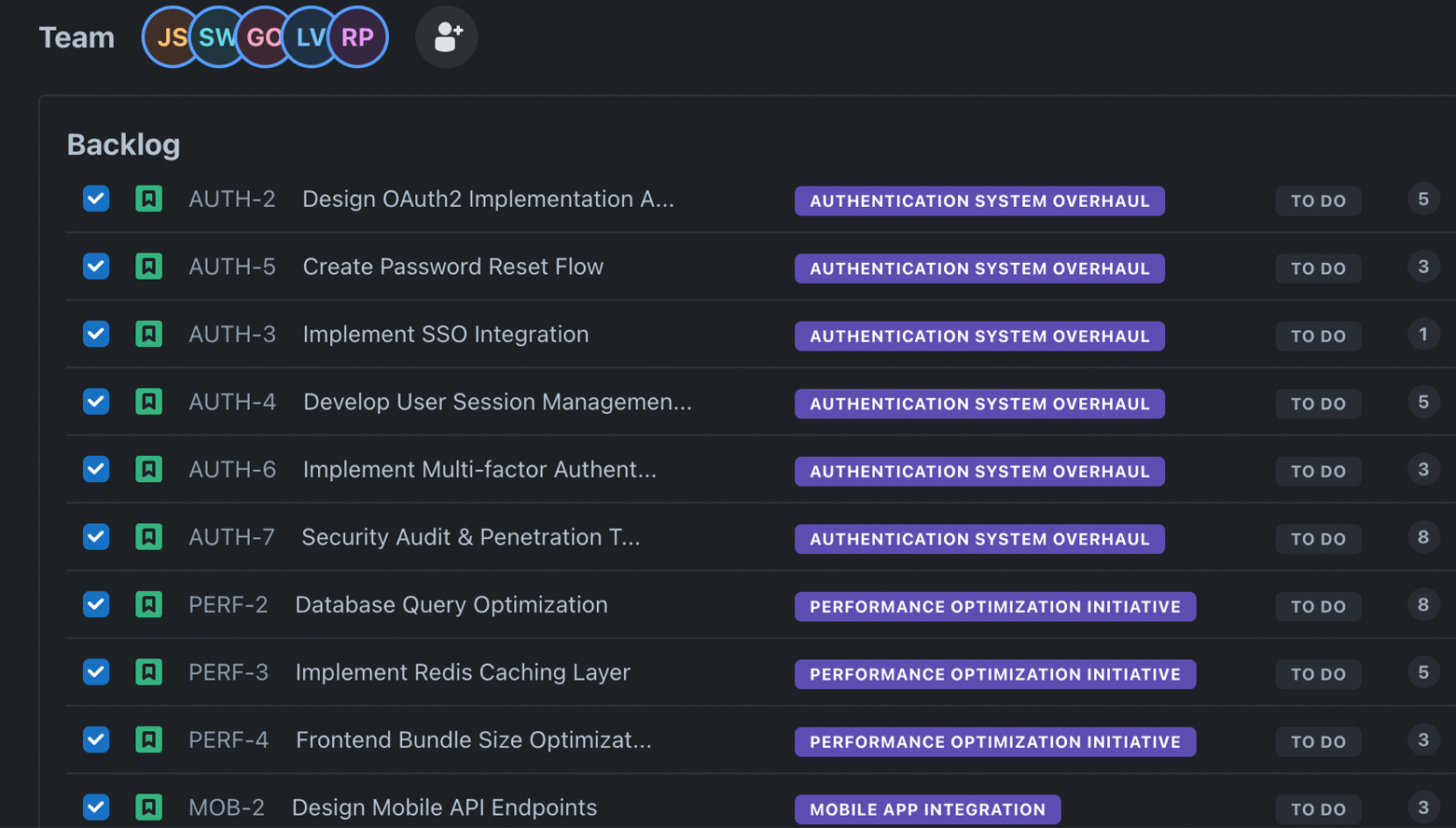Click the Performance Optimization Initiative tag on PERF-3
The height and width of the screenshot is (828, 1456).
click(x=994, y=674)
